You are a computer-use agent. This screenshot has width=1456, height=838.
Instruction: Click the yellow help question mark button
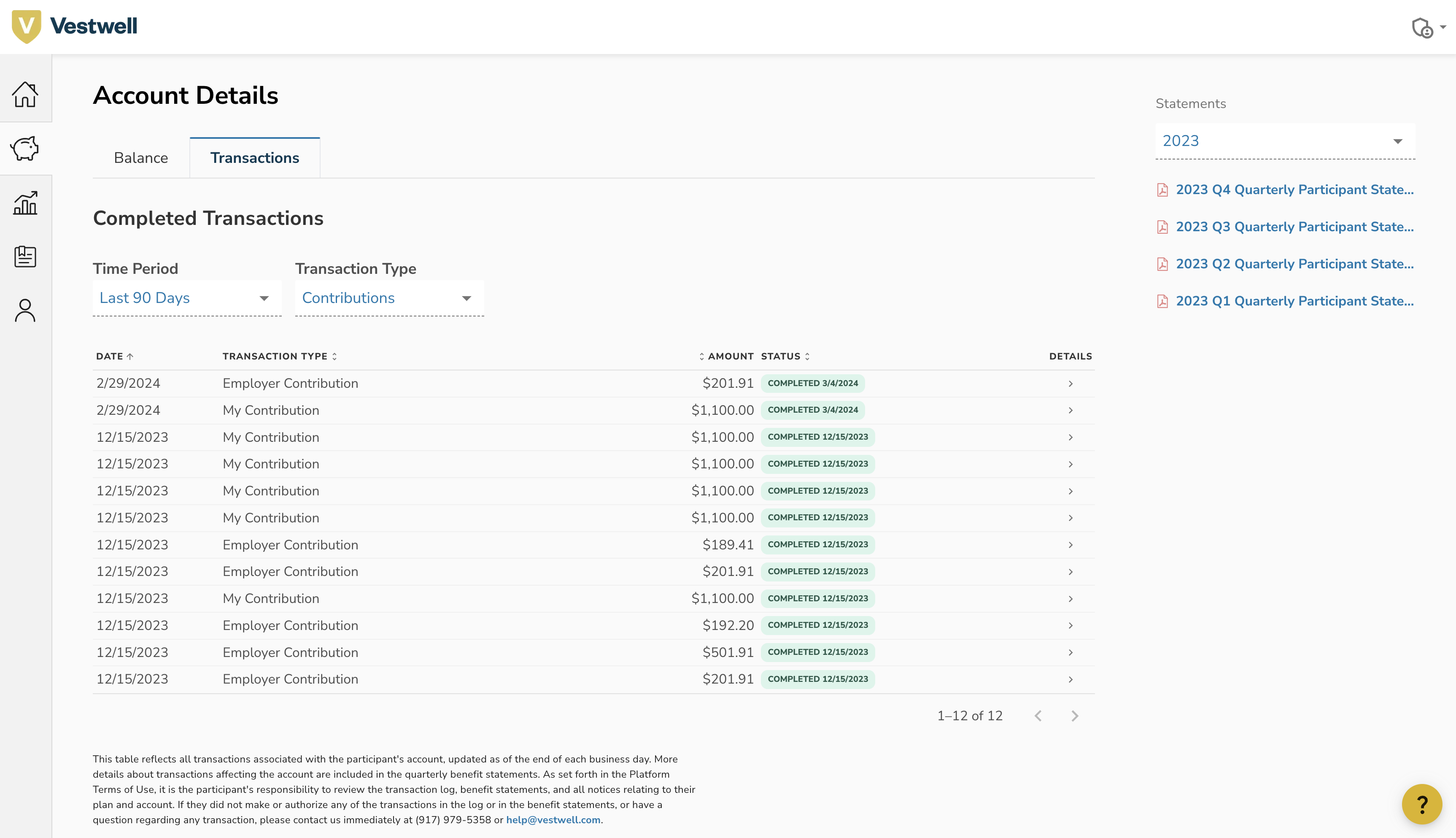1421,804
